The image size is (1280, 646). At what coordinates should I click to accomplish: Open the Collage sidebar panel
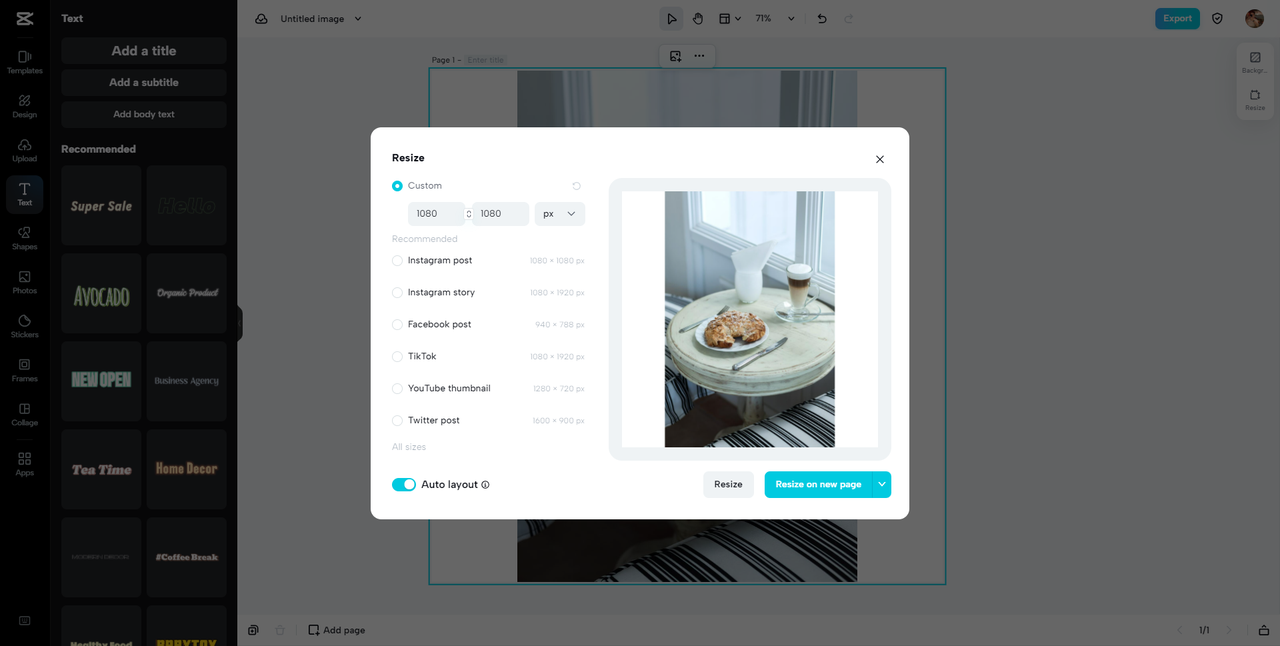click(x=24, y=414)
